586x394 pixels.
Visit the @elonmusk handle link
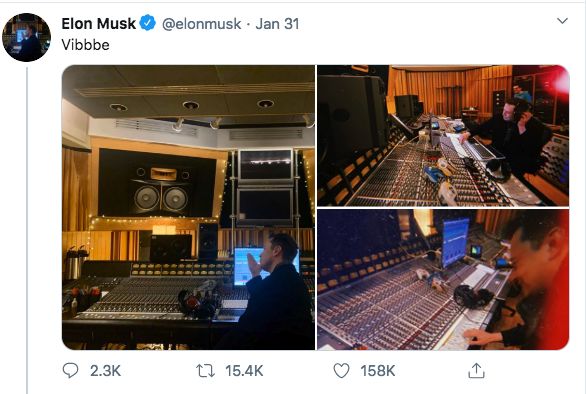tap(201, 24)
